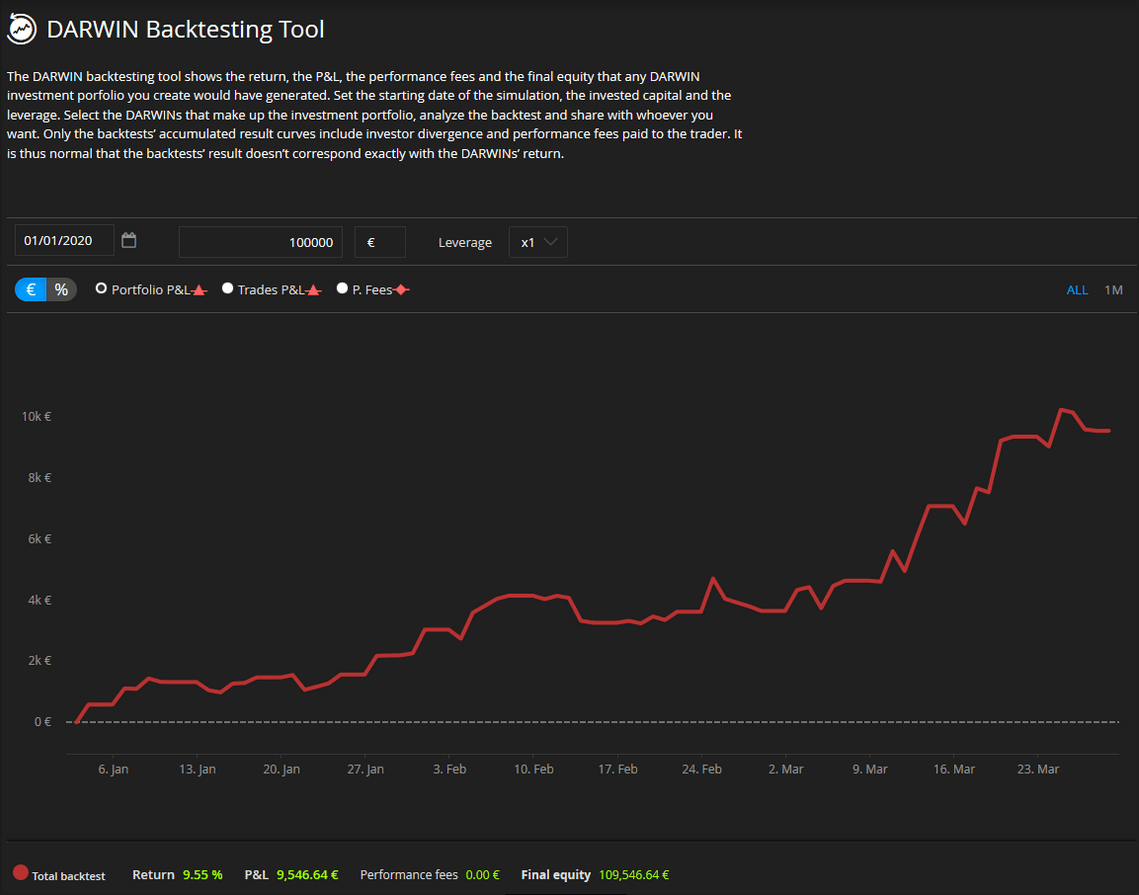
Task: Click the 0 € axis label
Action: click(43, 721)
